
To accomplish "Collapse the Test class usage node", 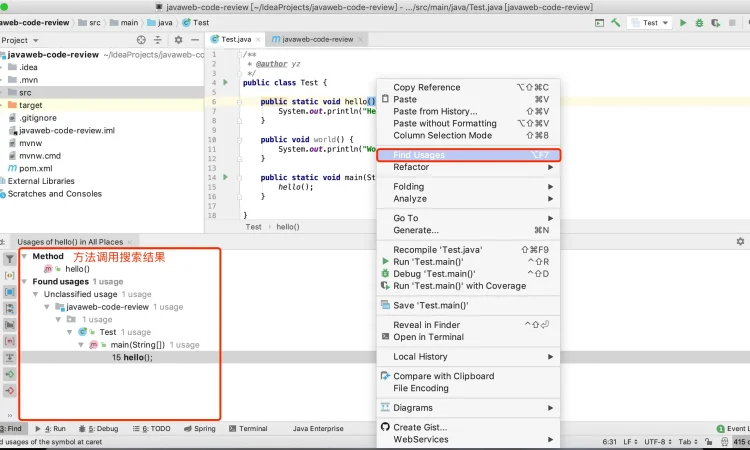I will coord(70,332).
